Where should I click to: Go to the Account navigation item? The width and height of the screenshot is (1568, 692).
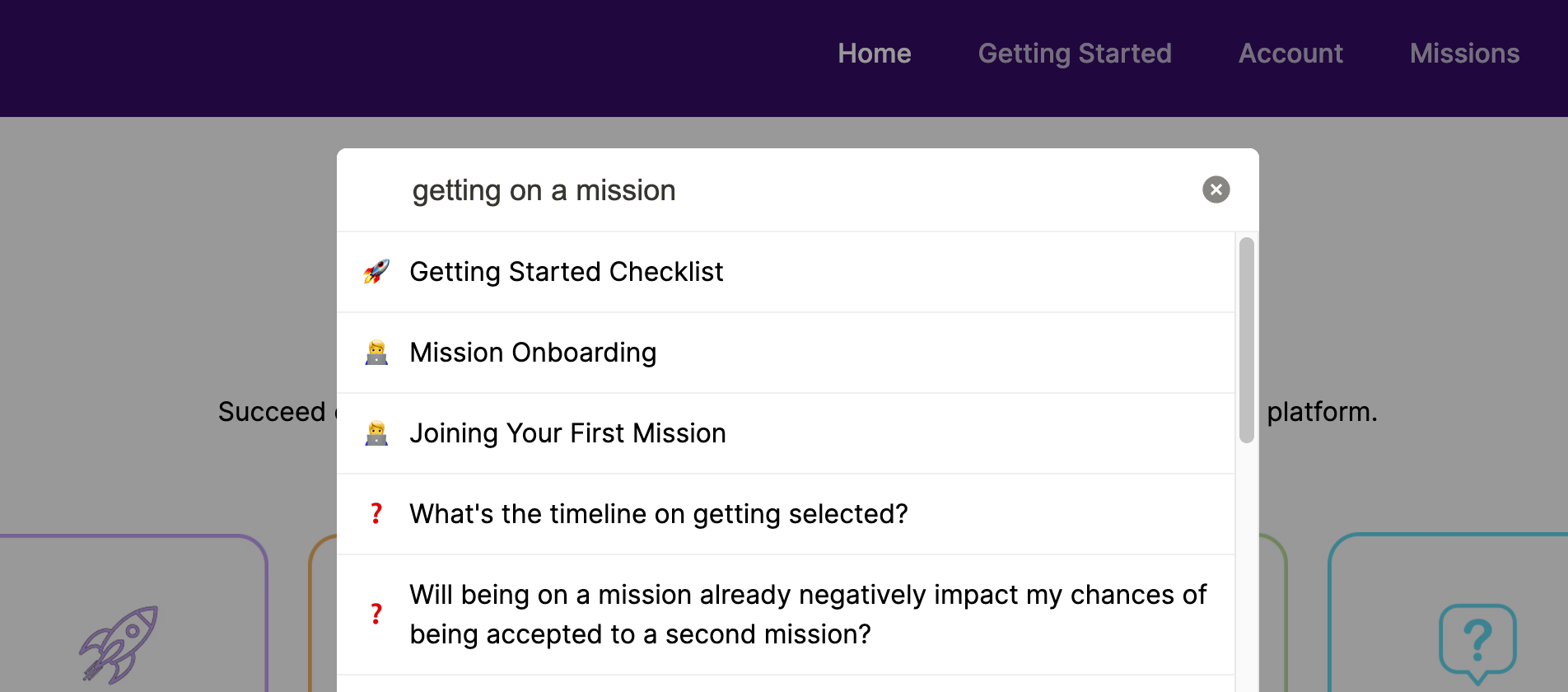(x=1290, y=54)
